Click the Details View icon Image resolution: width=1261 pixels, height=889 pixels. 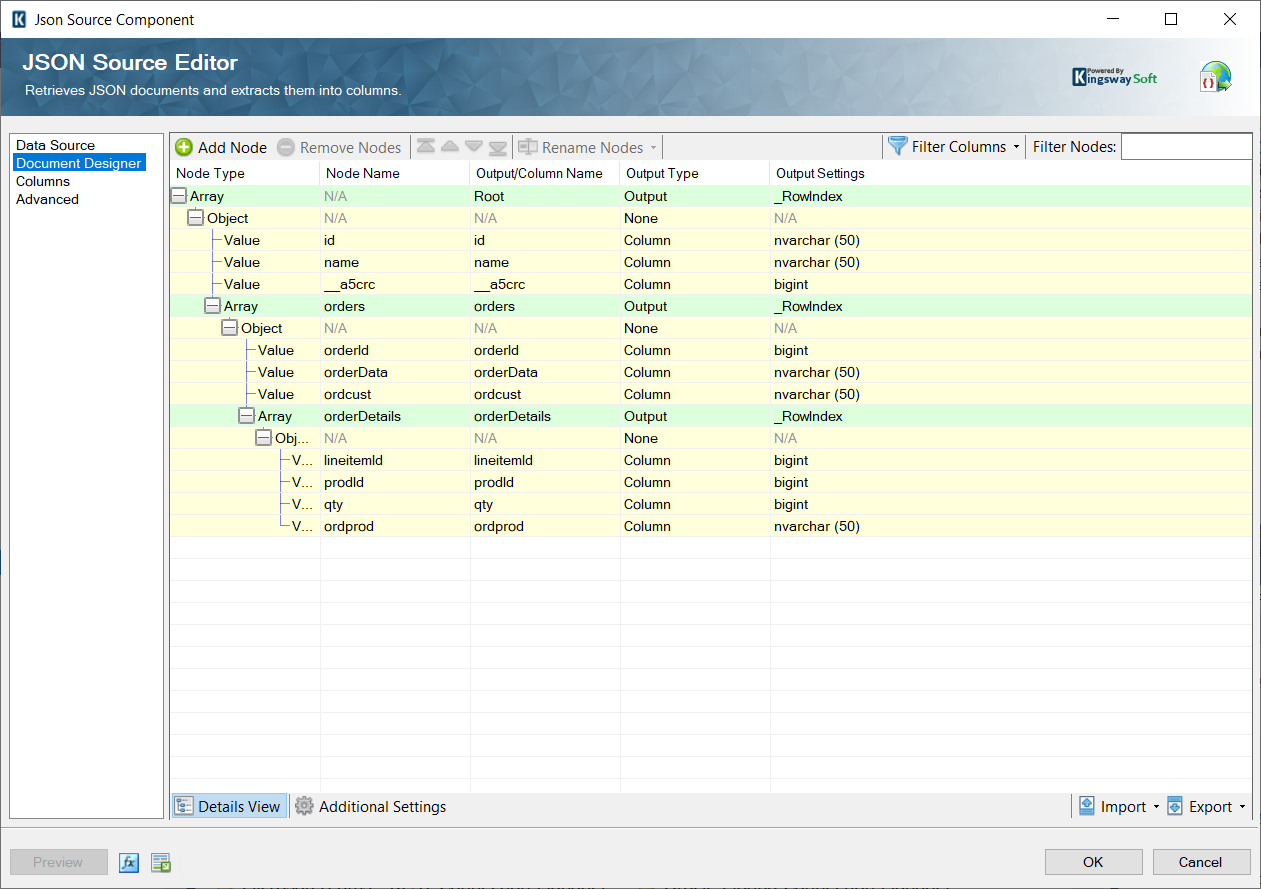coord(184,806)
